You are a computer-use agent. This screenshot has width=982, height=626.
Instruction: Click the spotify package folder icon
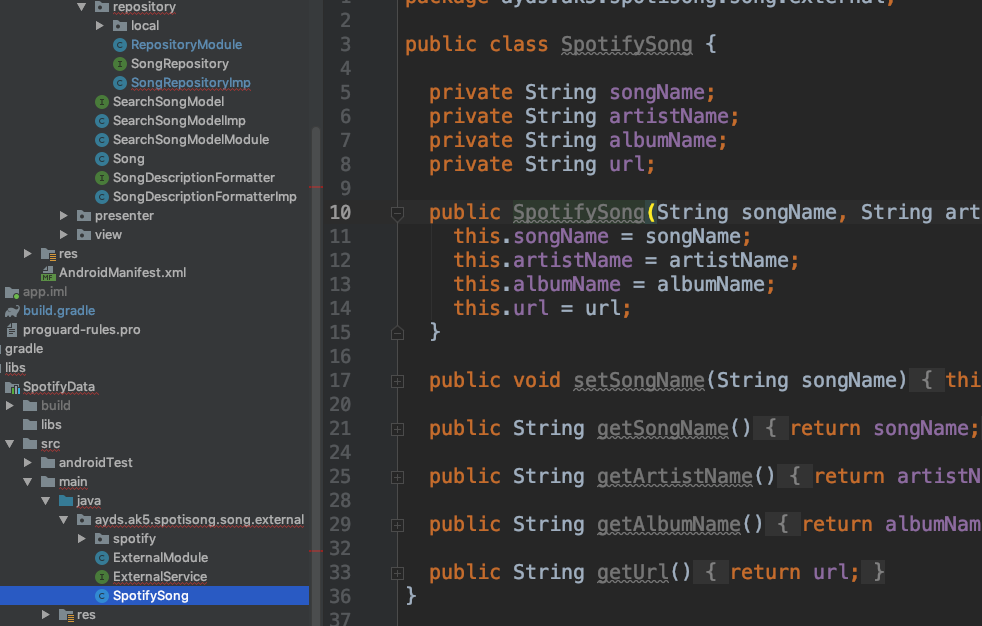click(x=102, y=539)
